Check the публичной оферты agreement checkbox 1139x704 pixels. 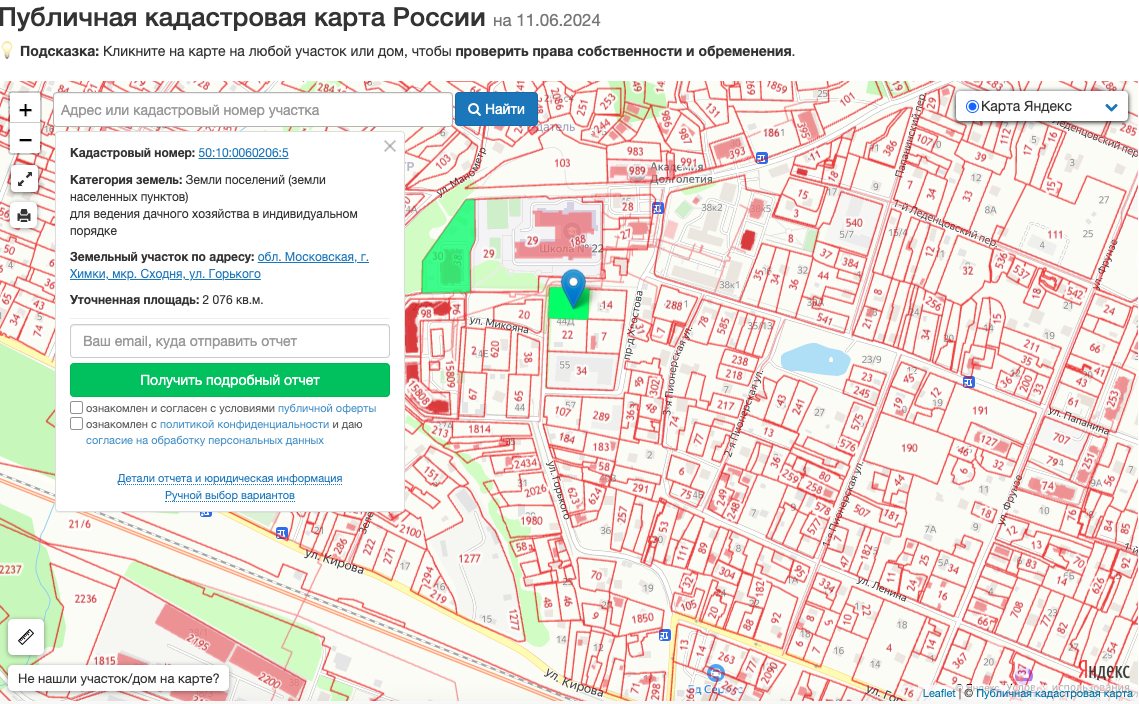click(x=76, y=408)
